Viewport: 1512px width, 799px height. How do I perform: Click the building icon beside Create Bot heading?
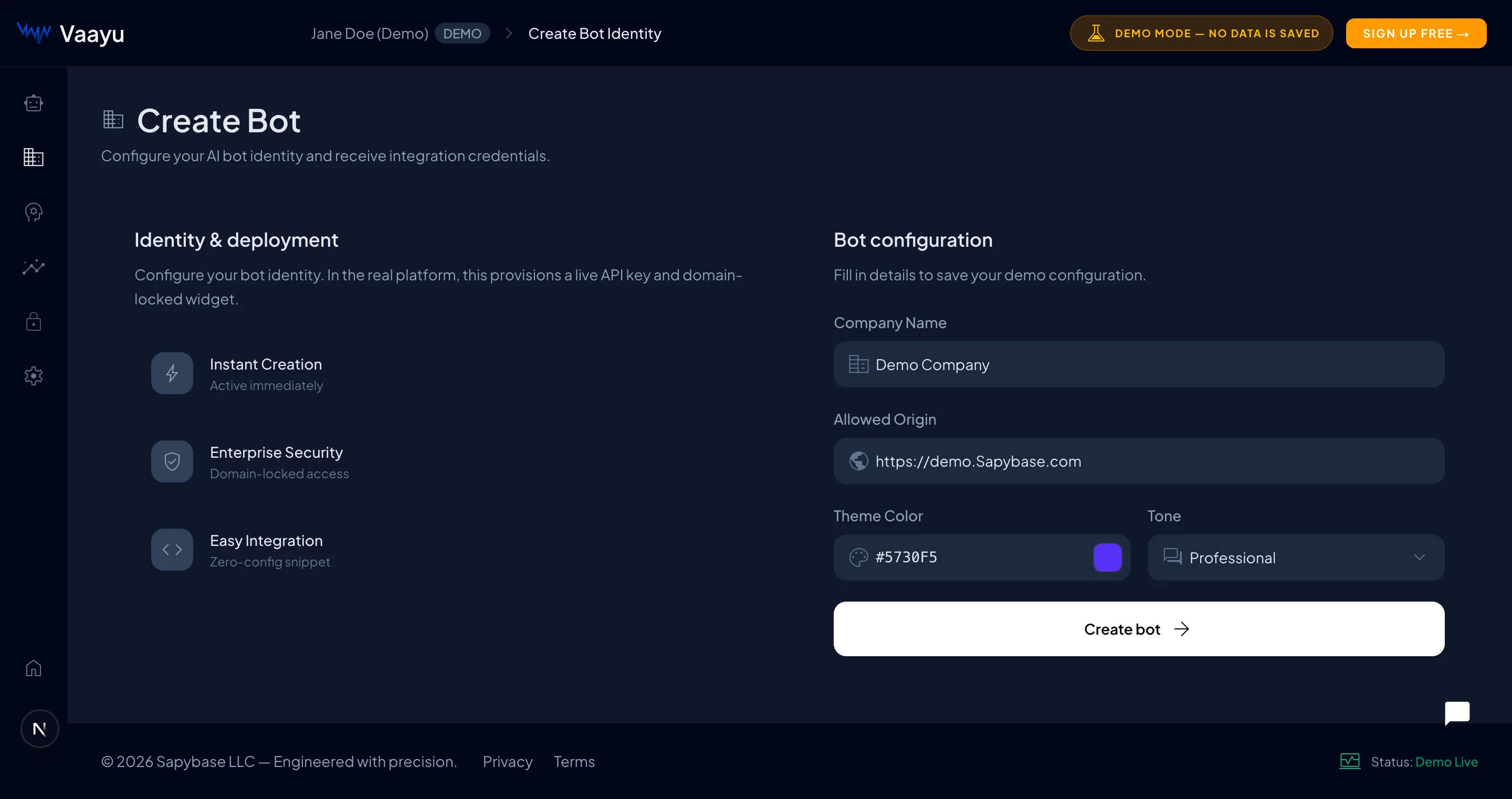(113, 120)
